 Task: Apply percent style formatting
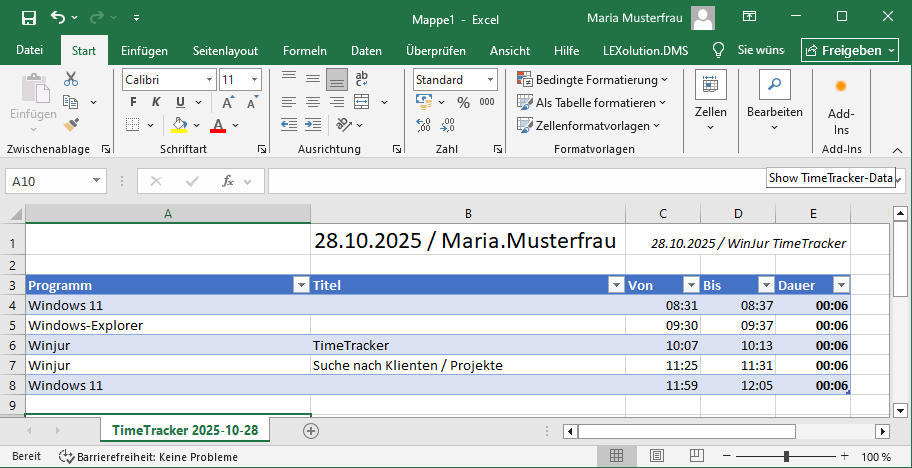(x=463, y=103)
